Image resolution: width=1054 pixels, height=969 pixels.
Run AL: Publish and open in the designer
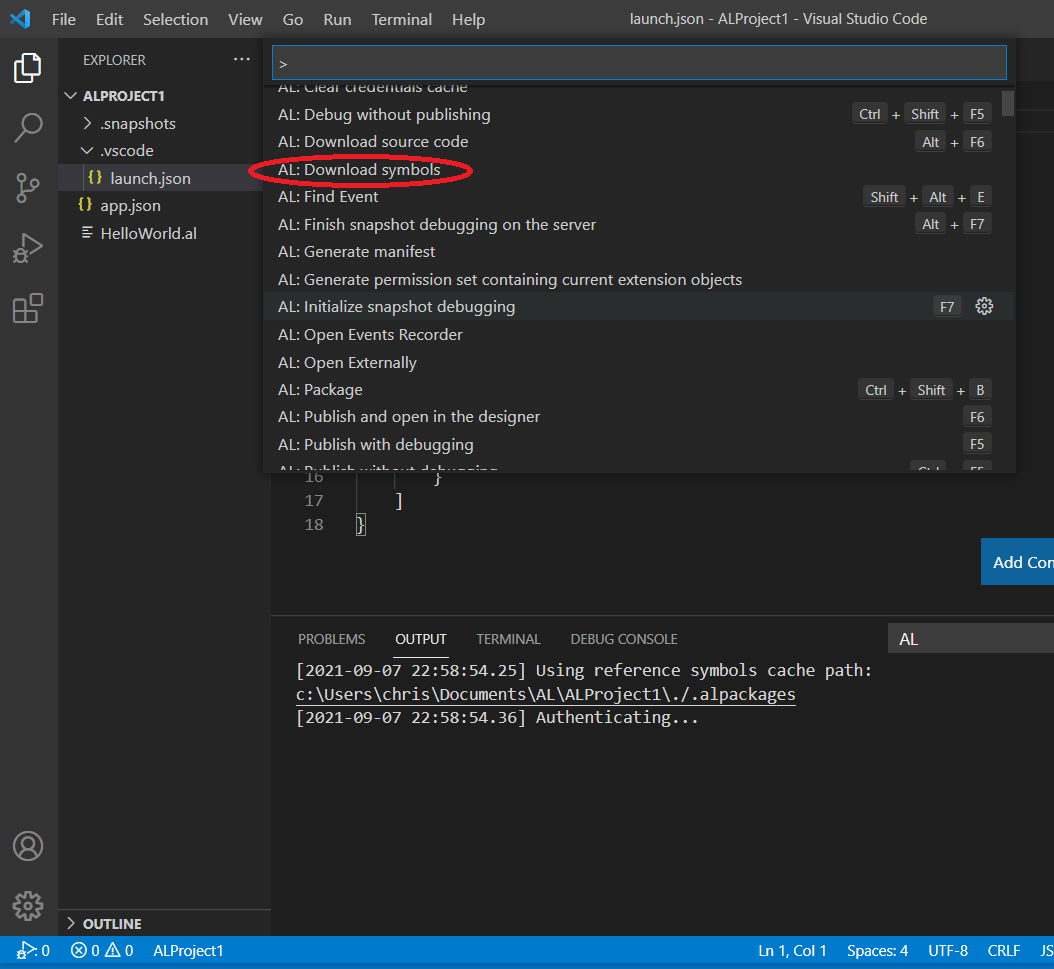pyautogui.click(x=639, y=417)
